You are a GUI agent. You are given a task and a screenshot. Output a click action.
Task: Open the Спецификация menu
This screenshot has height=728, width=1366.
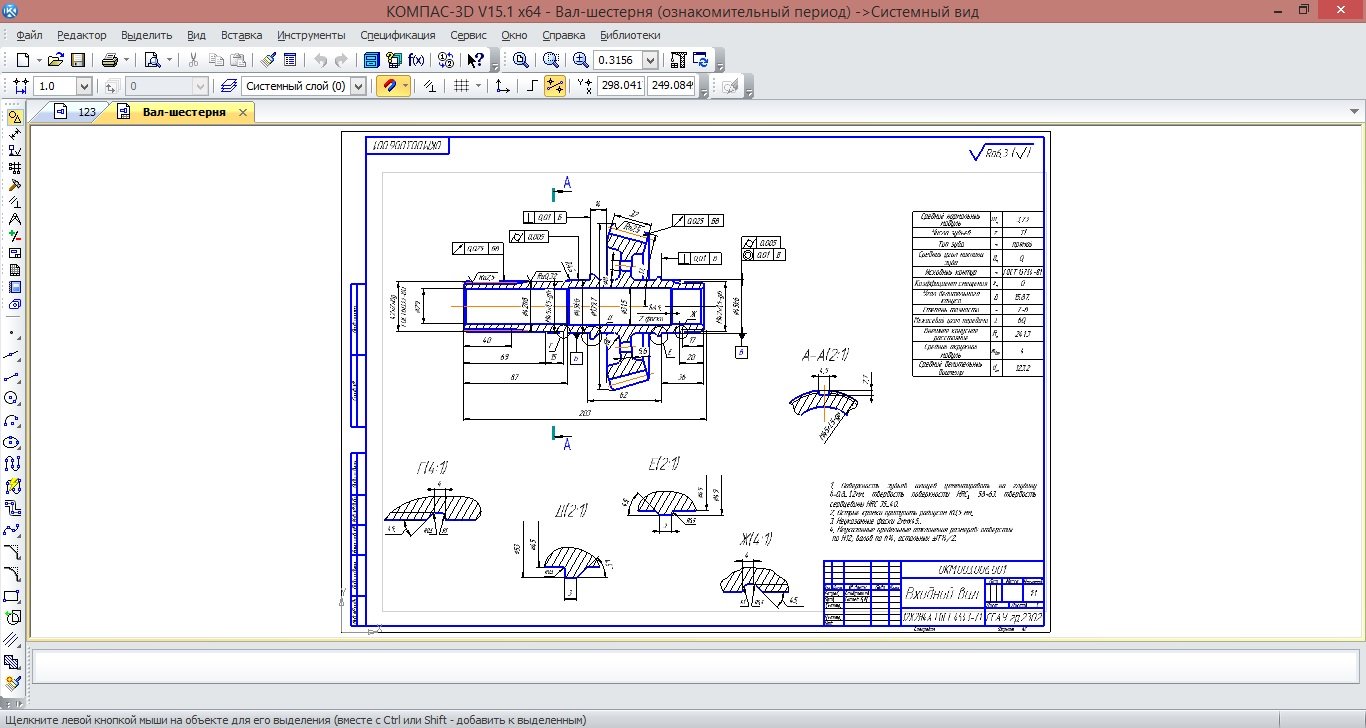[x=398, y=35]
